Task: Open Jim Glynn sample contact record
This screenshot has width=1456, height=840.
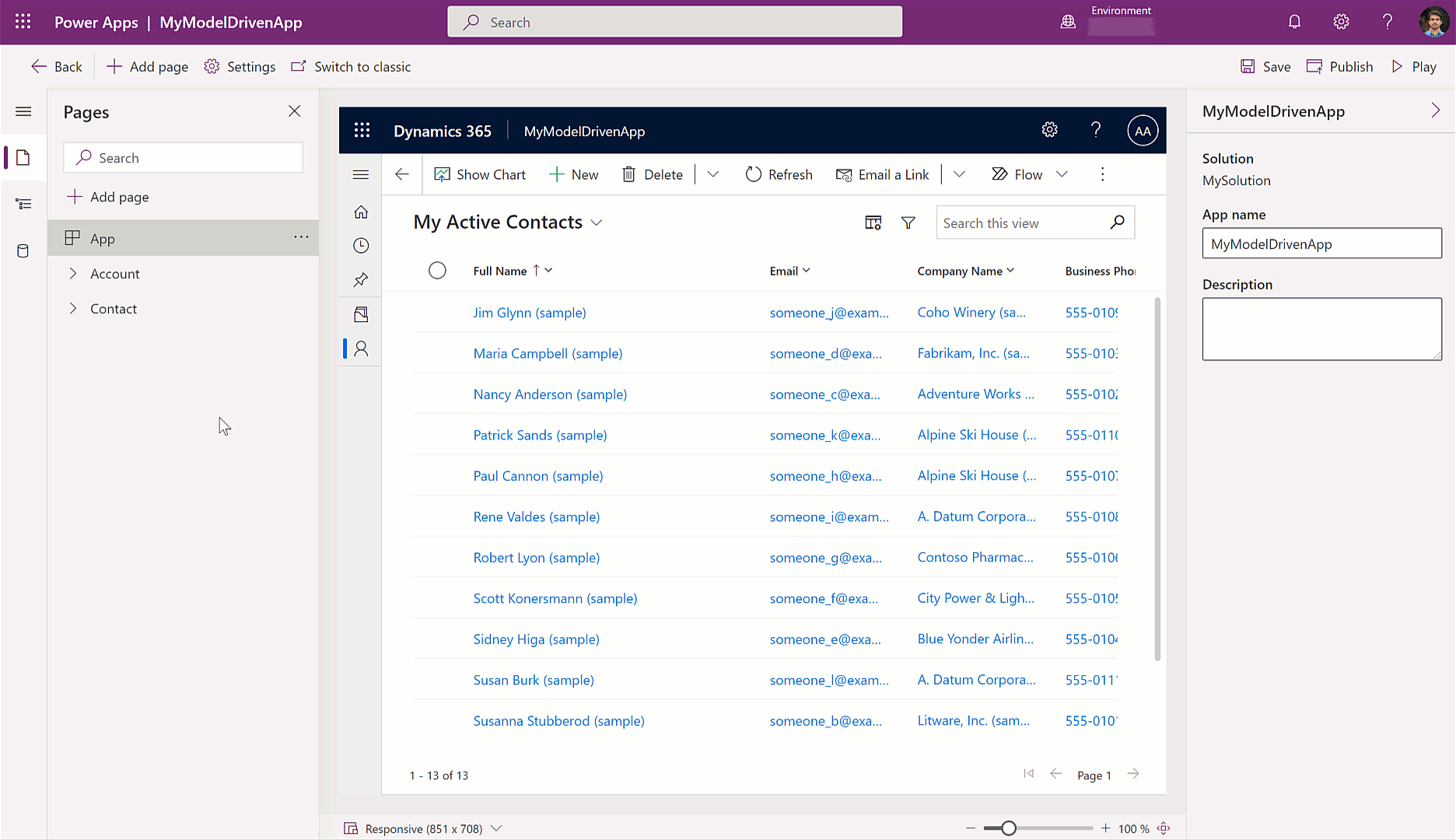Action: click(x=530, y=313)
